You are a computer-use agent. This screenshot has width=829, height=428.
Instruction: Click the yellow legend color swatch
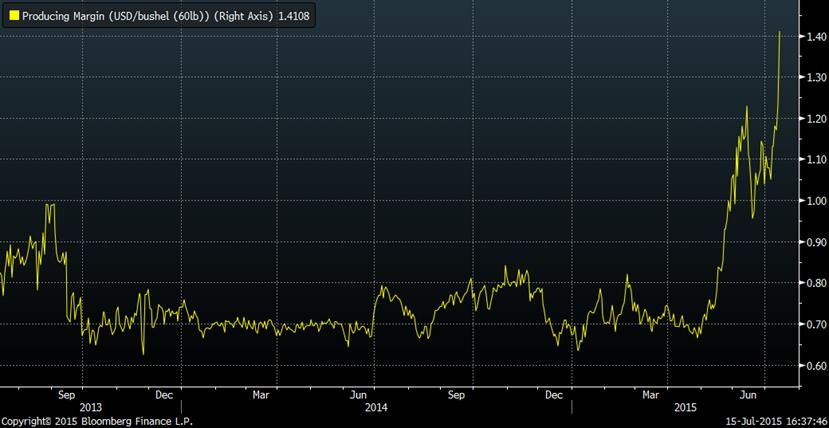coord(13,17)
